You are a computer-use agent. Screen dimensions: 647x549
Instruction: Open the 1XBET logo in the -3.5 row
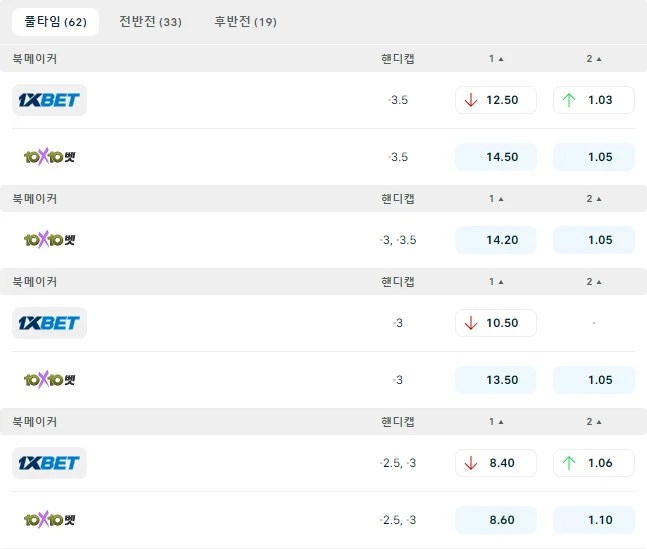(x=49, y=100)
